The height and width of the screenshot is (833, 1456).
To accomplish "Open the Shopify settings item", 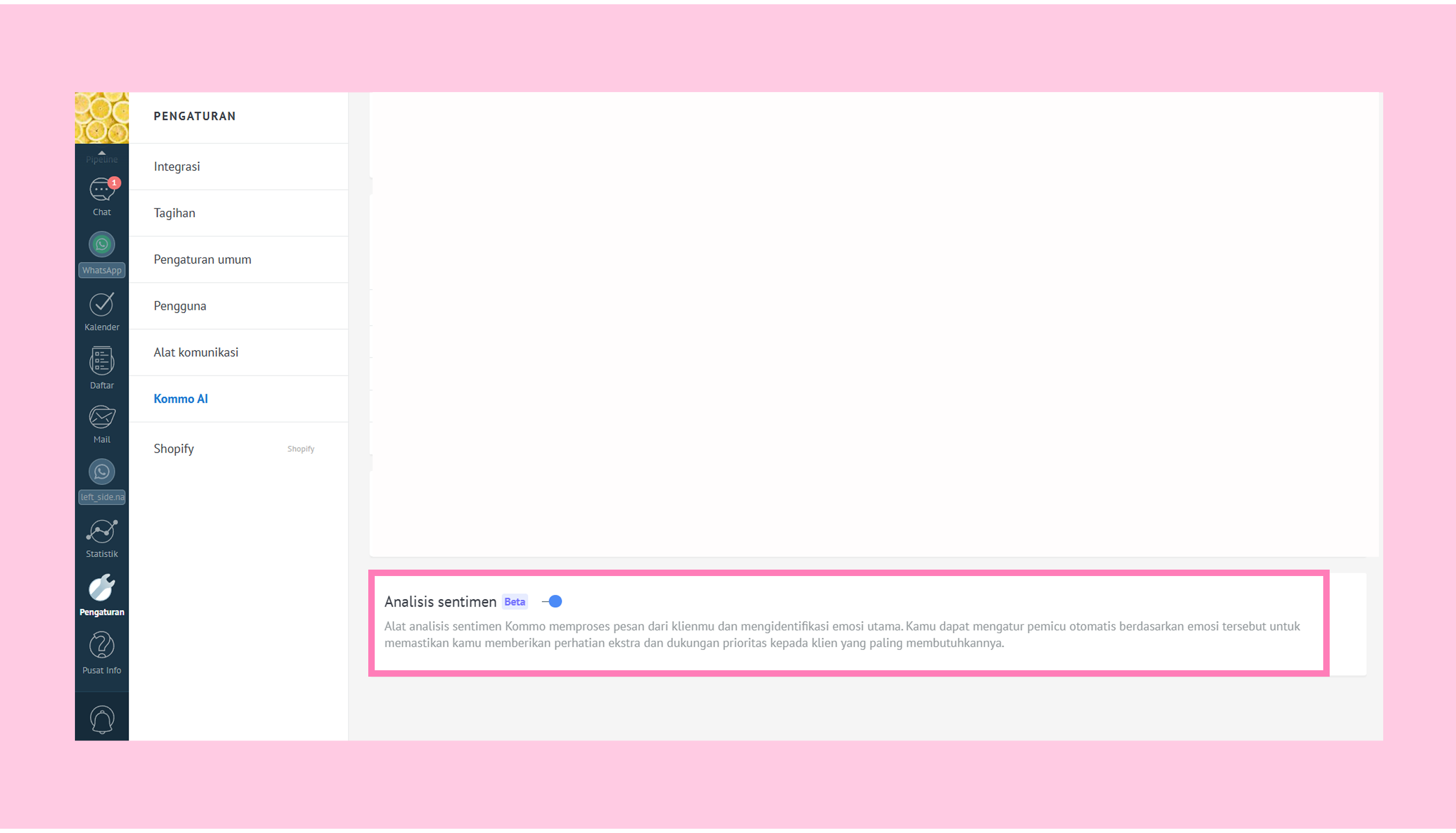I will pyautogui.click(x=238, y=449).
